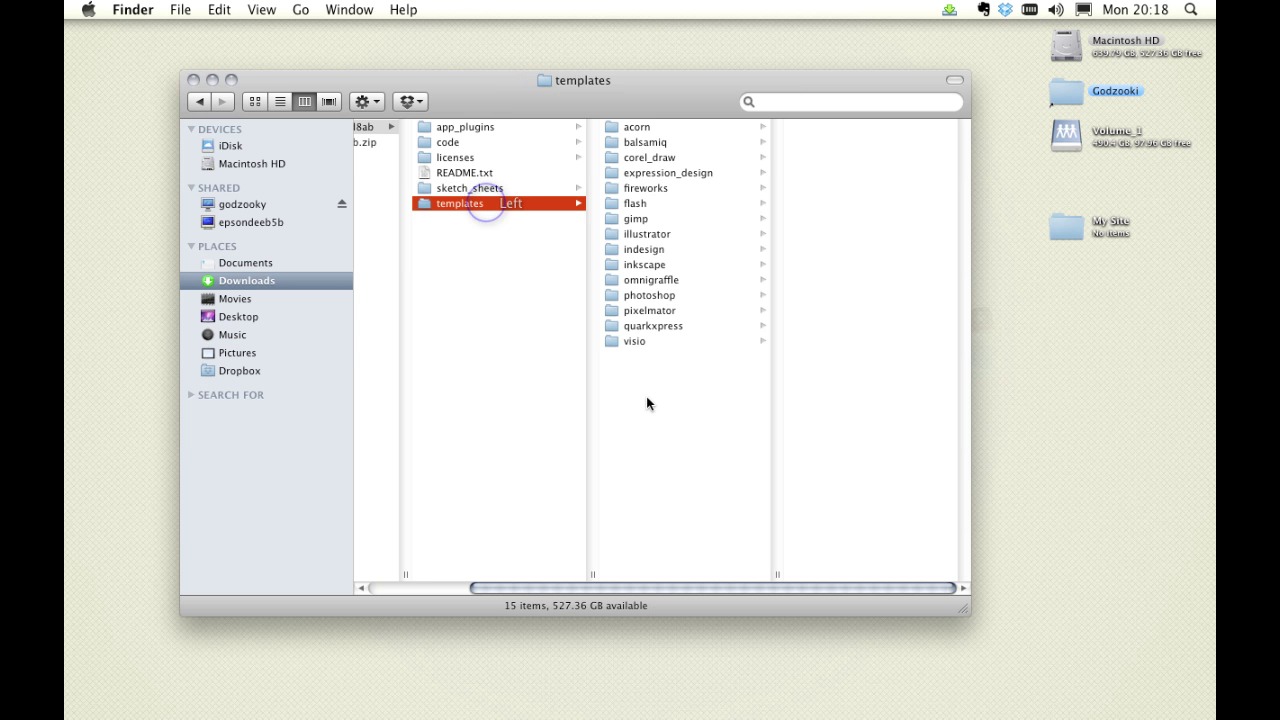Open the Dropbox toolbar dropdown
Image resolution: width=1280 pixels, height=720 pixels.
point(411,101)
